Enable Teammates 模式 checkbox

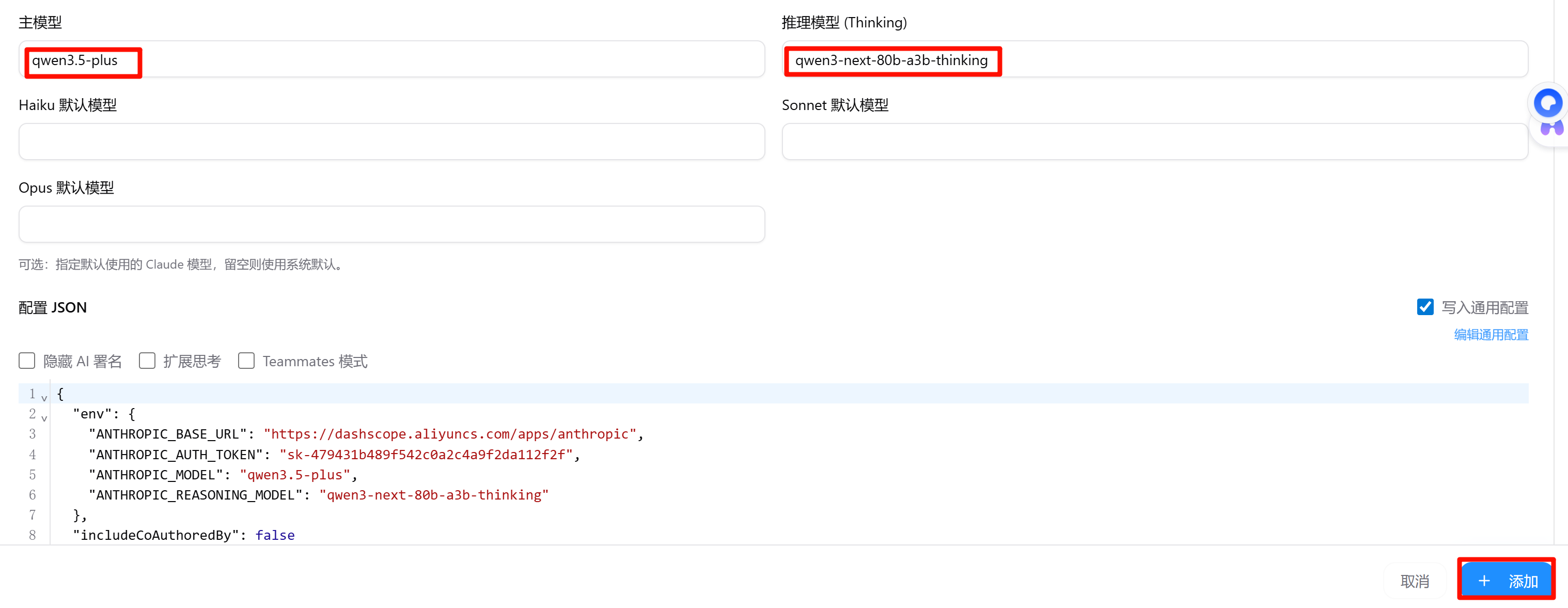246,361
